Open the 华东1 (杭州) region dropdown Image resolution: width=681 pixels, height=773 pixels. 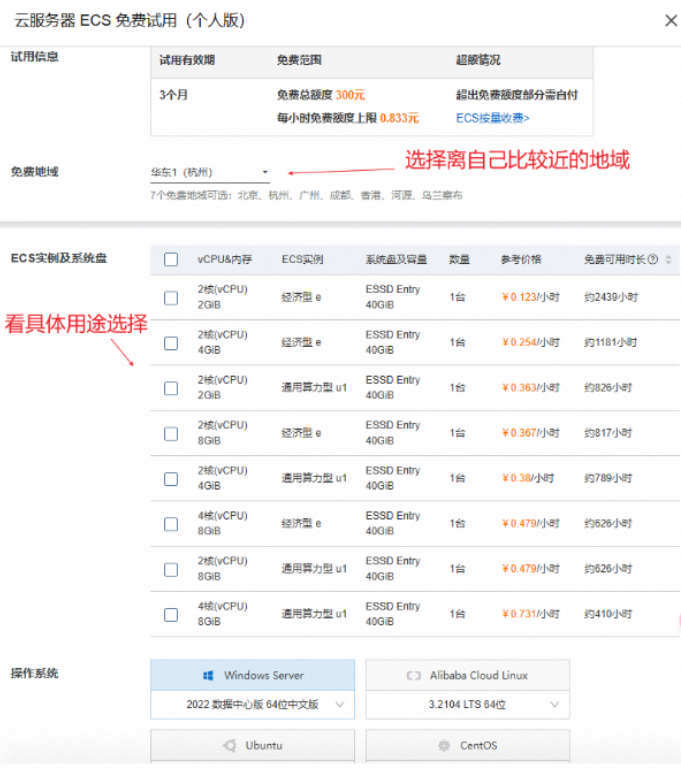click(210, 172)
